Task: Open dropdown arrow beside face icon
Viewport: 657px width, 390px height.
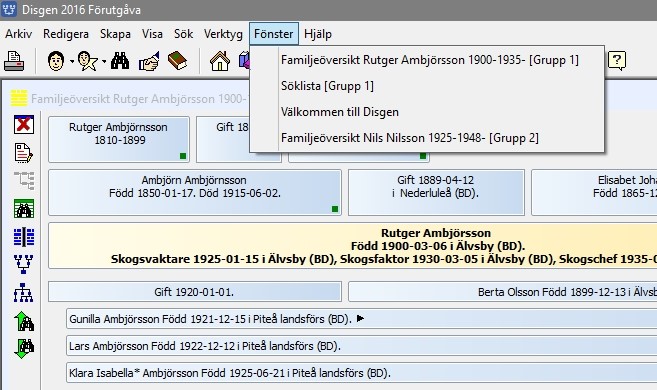Action: click(x=72, y=62)
